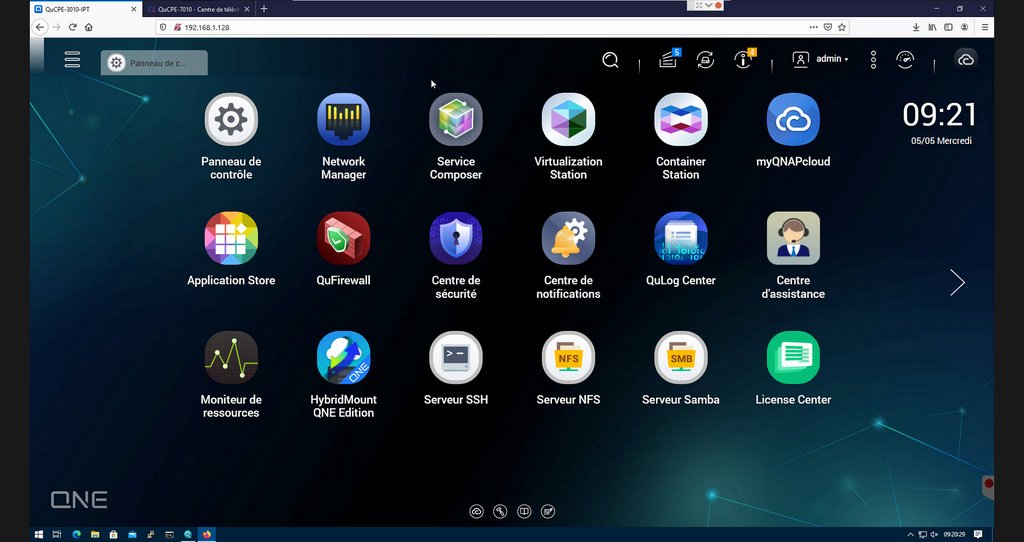This screenshot has width=1024, height=542.
Task: Launch QuFirewall
Action: click(344, 238)
